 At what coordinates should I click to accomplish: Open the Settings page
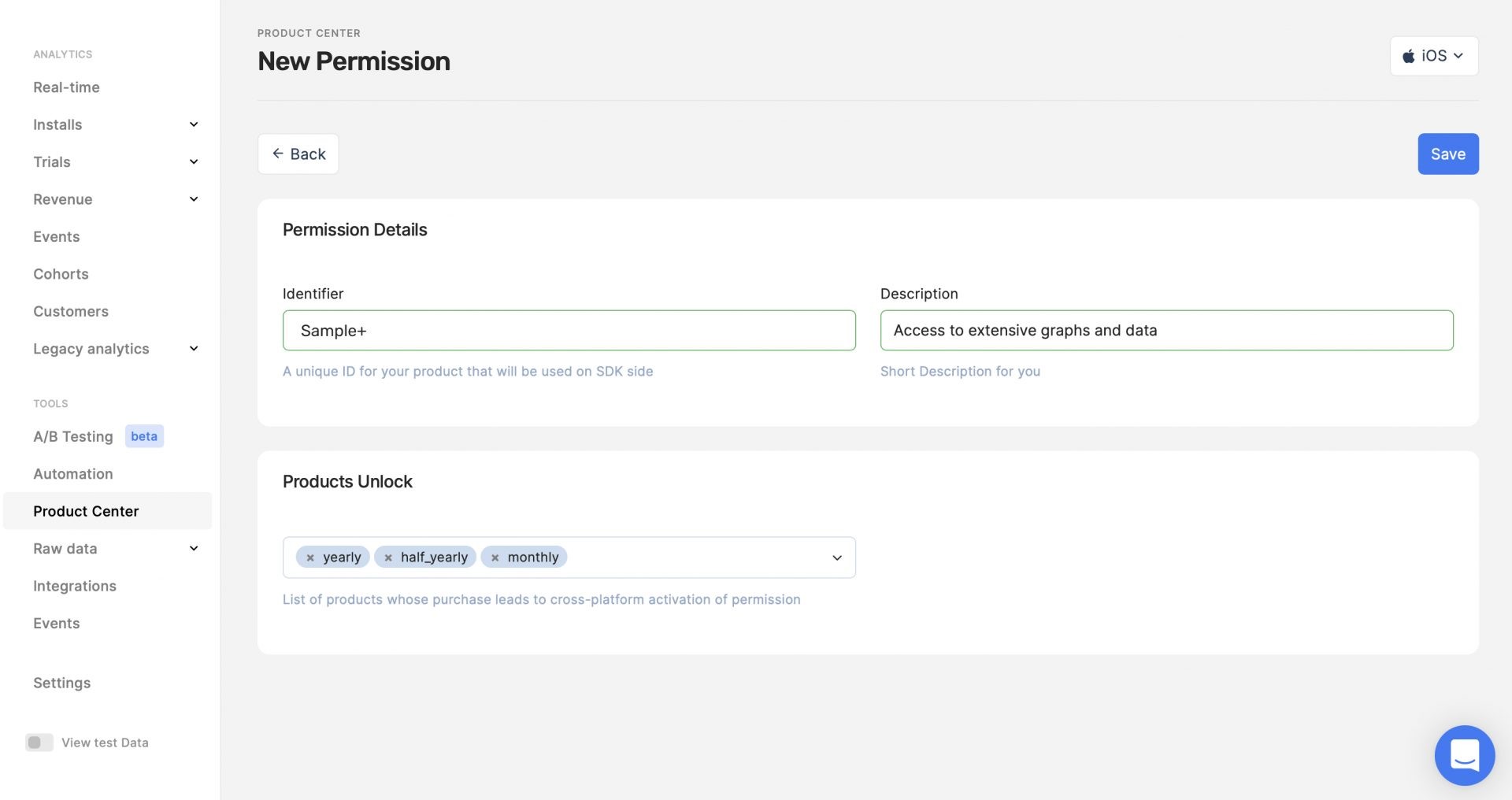coord(61,683)
